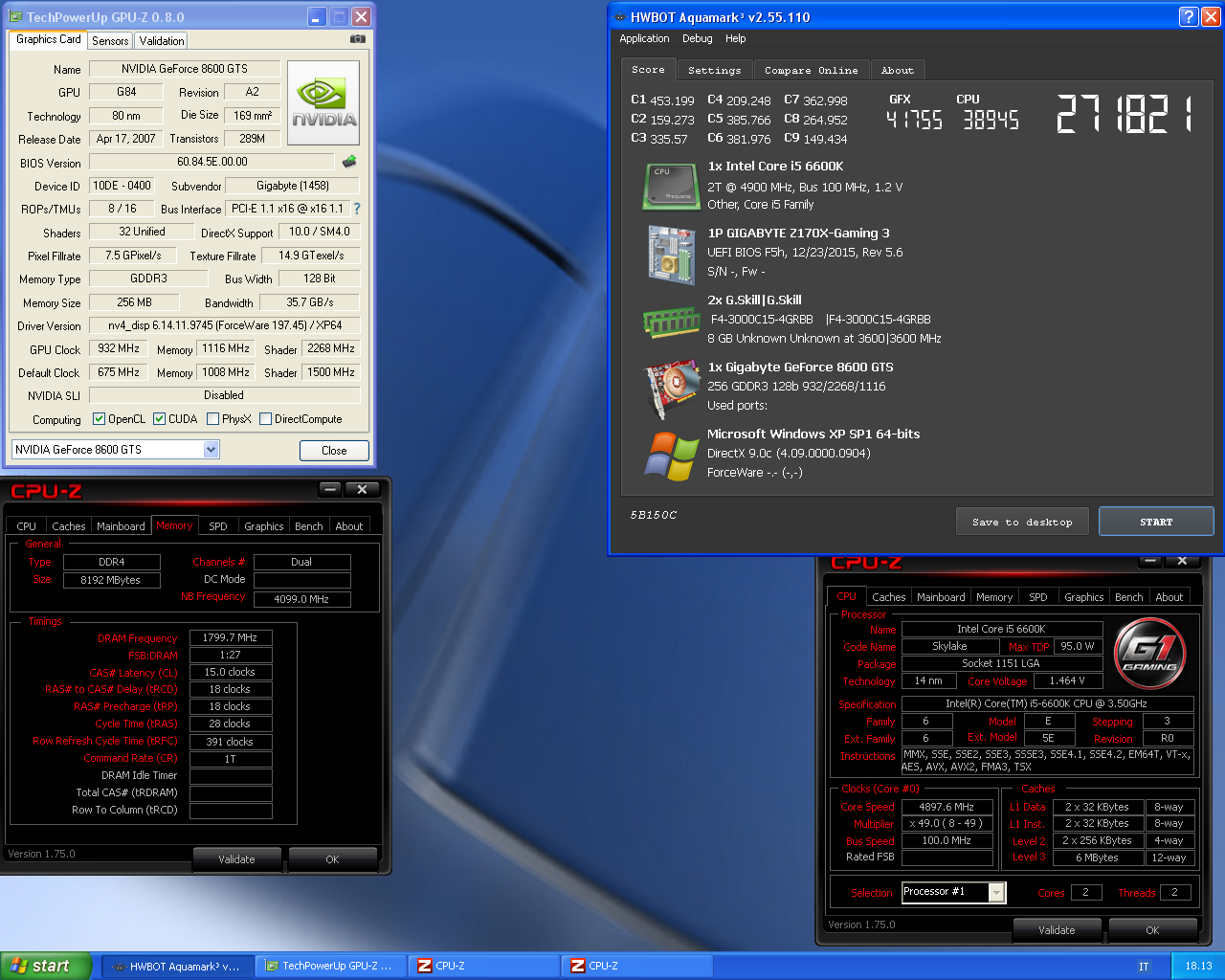Click the Specification field in CPU-Z
Image resolution: width=1225 pixels, height=980 pixels.
pos(1047,703)
